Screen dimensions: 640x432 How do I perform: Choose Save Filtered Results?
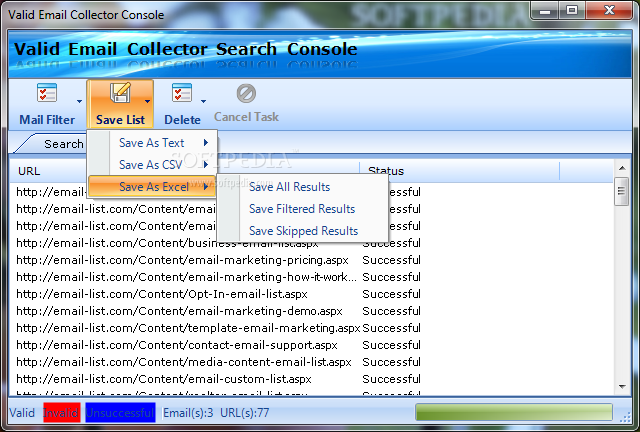pos(302,209)
